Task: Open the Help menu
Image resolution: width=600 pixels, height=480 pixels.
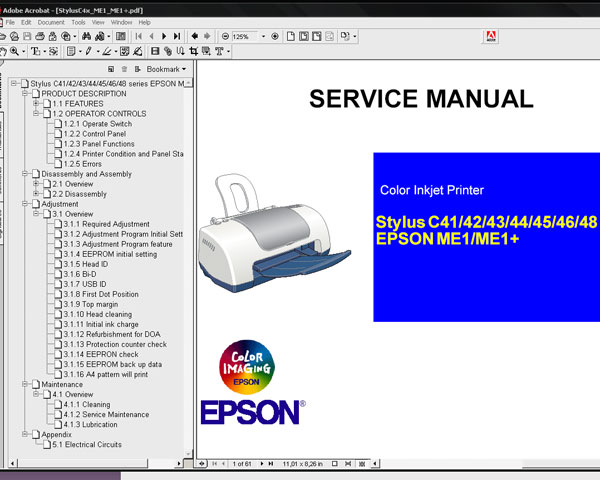Action: [x=144, y=22]
